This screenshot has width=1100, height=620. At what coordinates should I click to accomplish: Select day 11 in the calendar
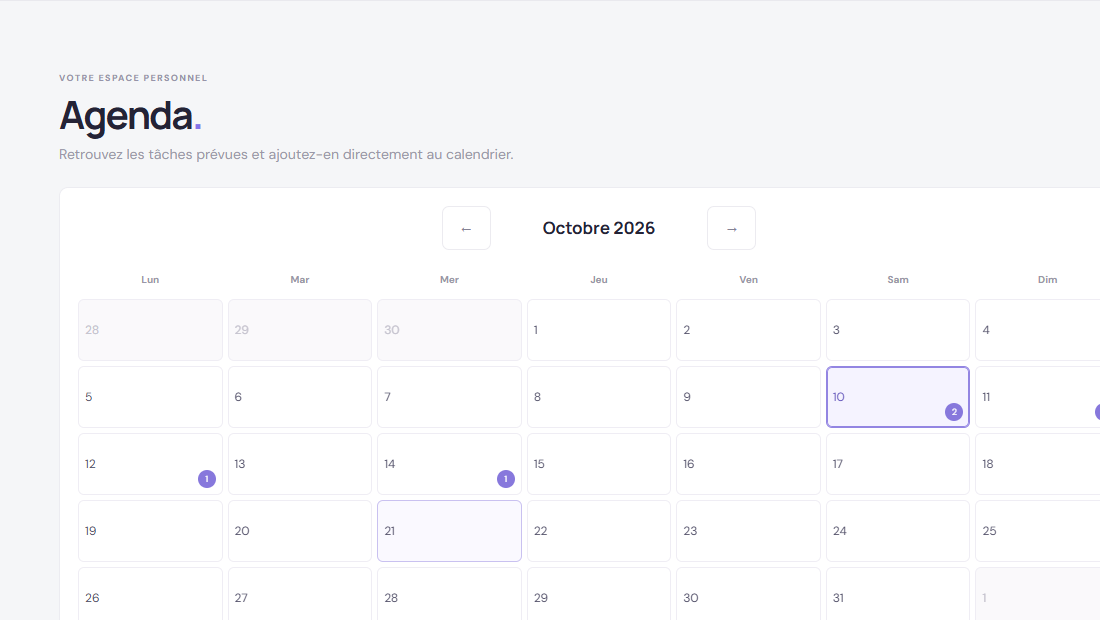click(1038, 397)
